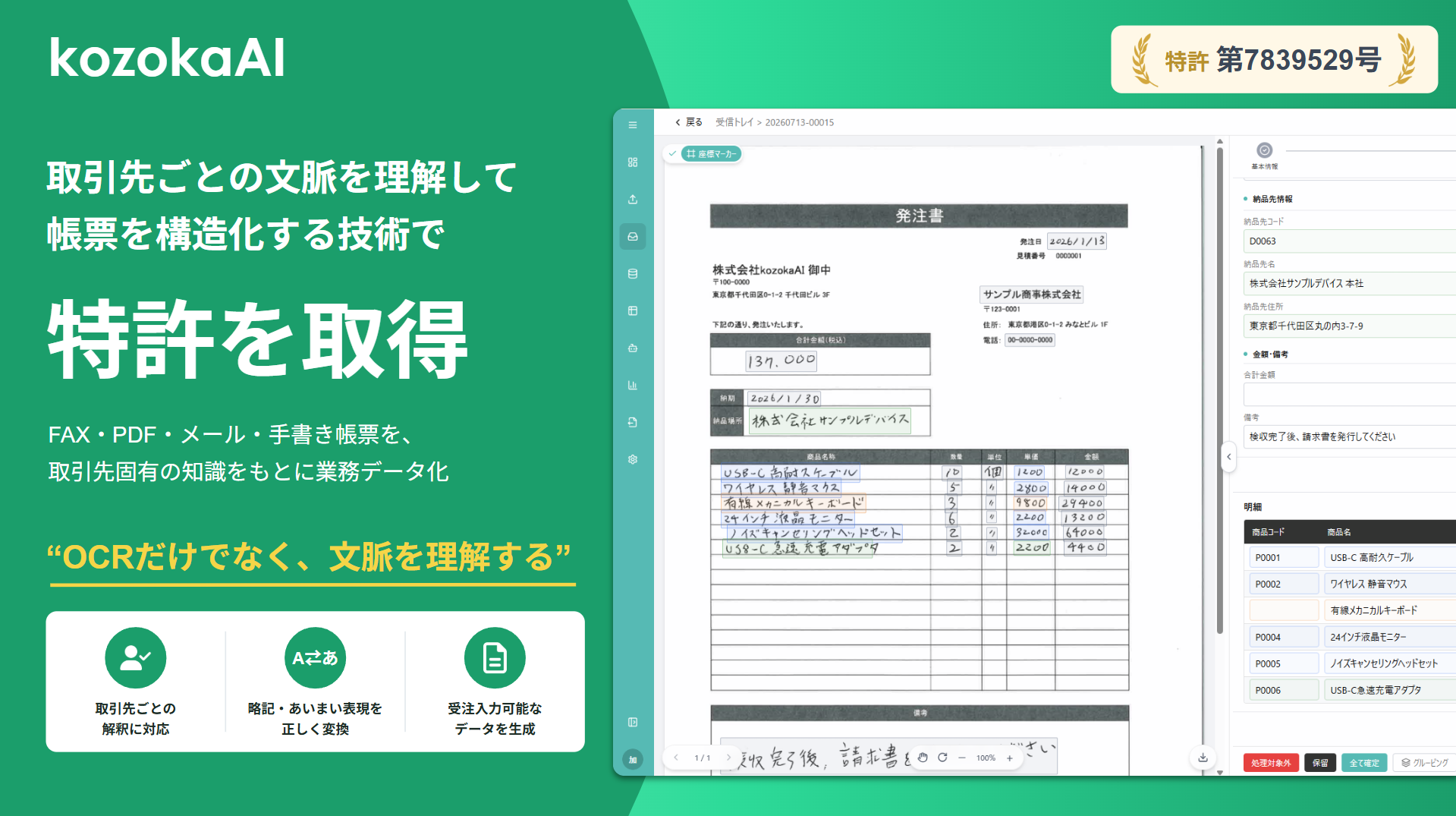Click the 保留 button

[1320, 763]
